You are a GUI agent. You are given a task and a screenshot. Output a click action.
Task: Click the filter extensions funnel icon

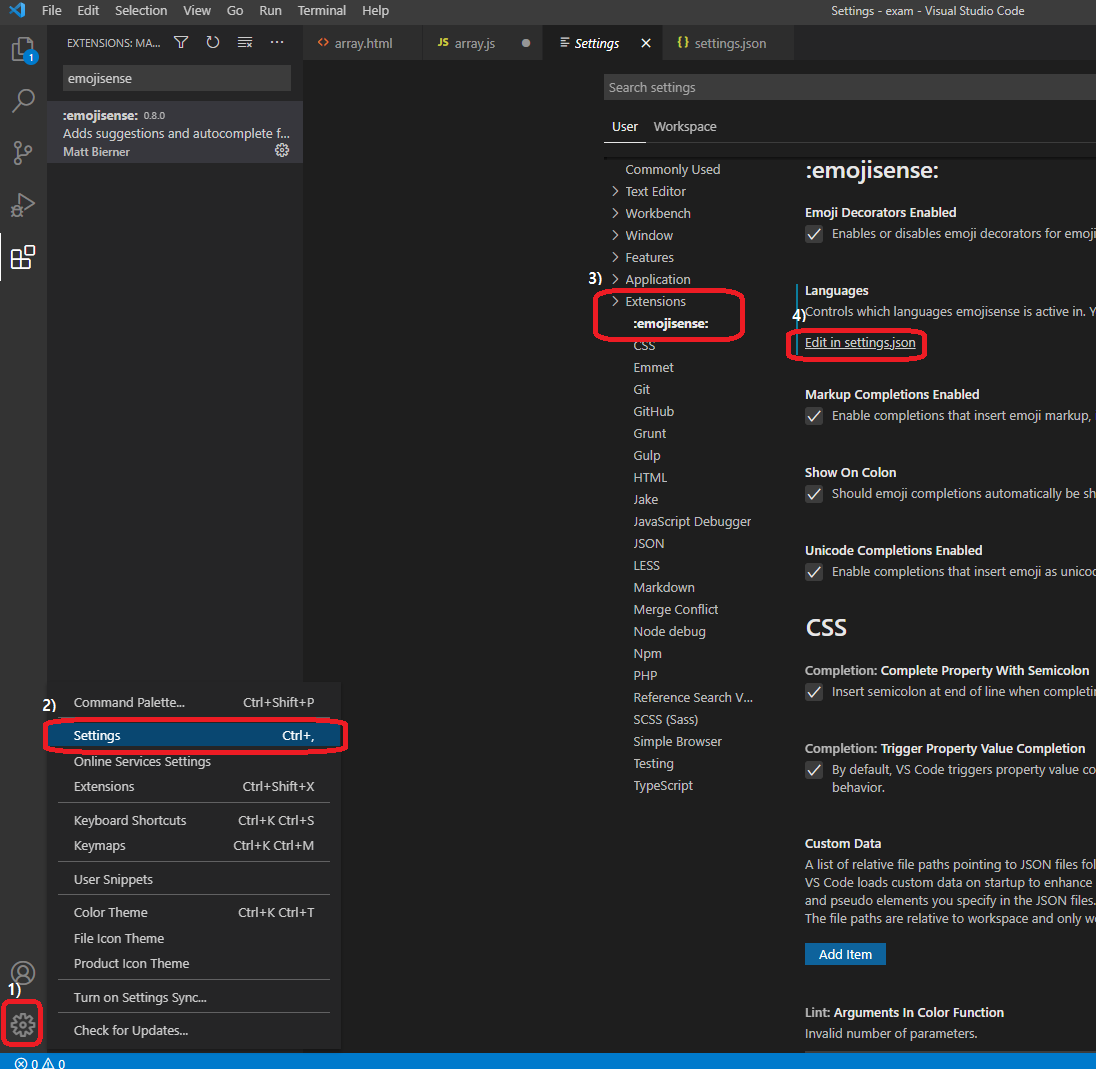tap(181, 43)
